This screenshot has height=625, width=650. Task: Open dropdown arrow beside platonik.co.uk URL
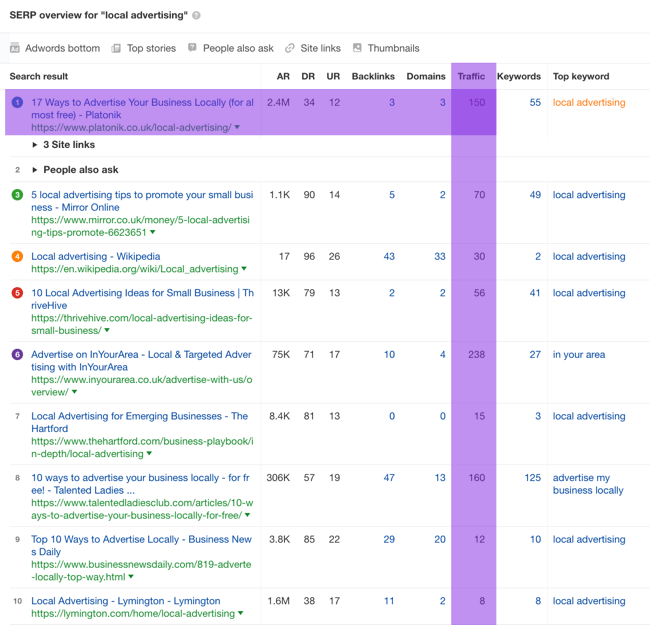click(237, 128)
